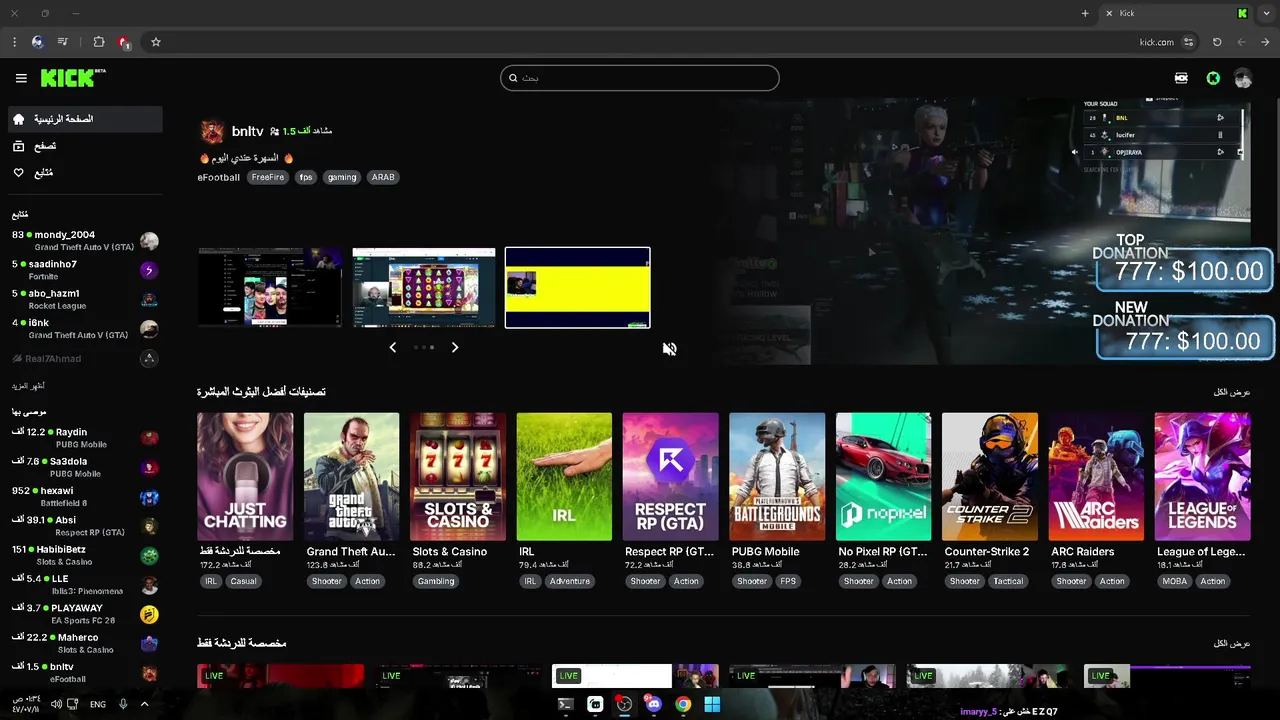Open the browser tab search dropdown
This screenshot has height=720, width=1280.
(x=1266, y=13)
